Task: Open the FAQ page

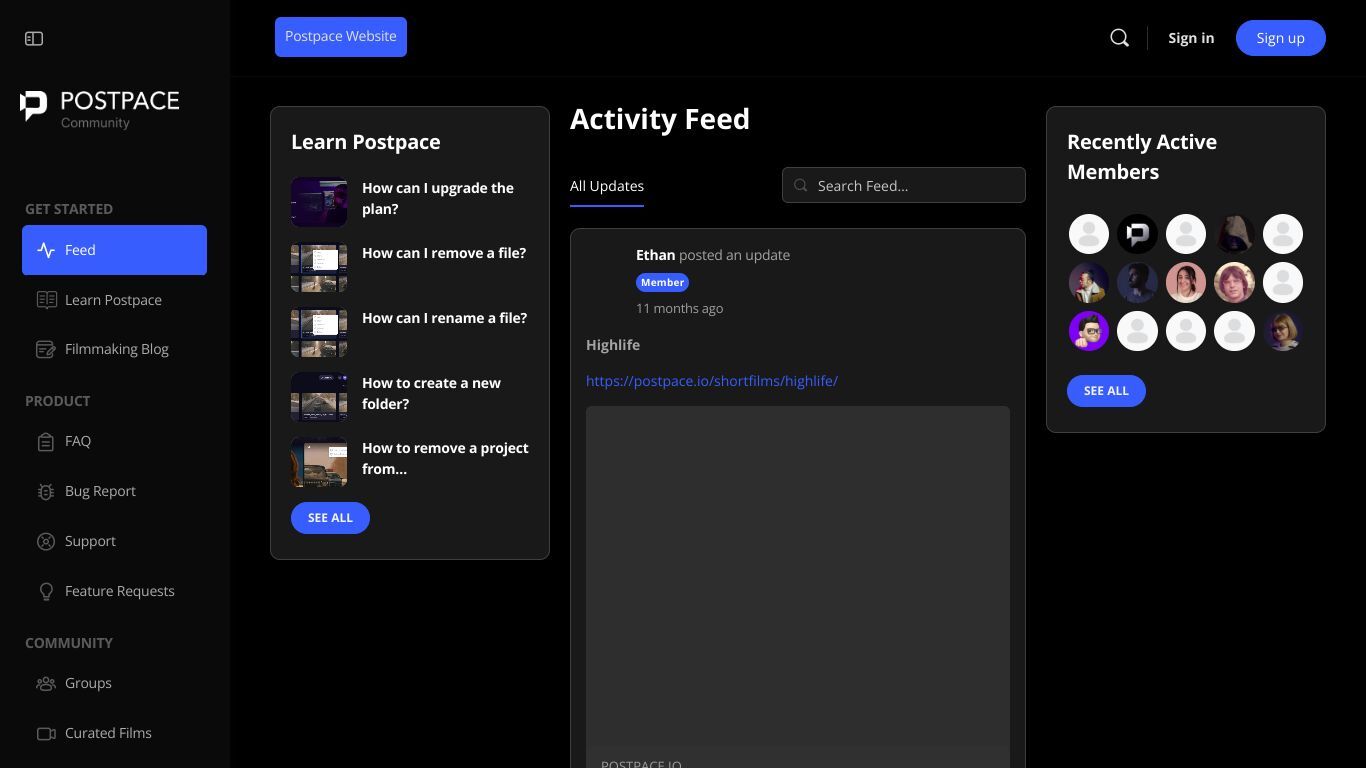Action: coord(114,441)
